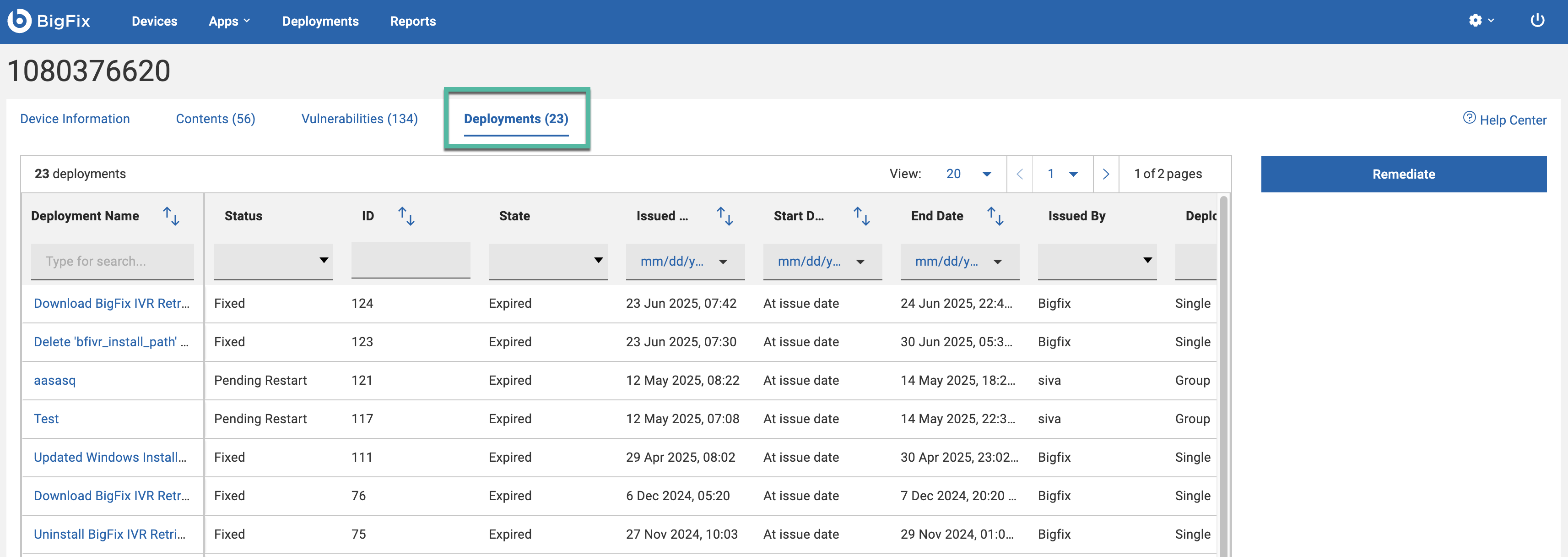1568x557 pixels.
Task: Expand the Status filter dropdown
Action: click(273, 261)
